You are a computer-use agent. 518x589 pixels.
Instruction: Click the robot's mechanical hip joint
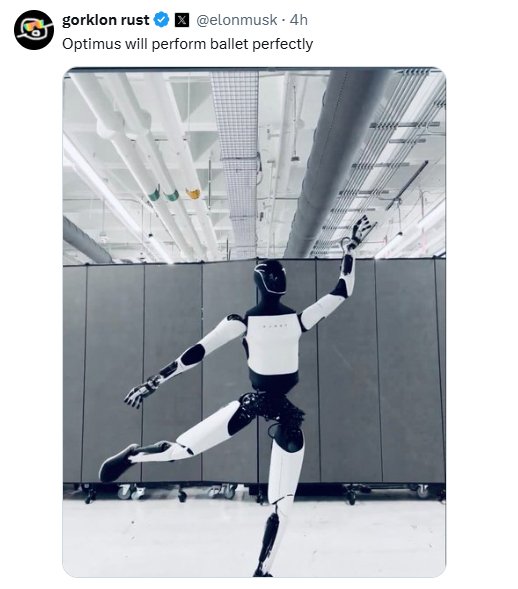click(271, 406)
